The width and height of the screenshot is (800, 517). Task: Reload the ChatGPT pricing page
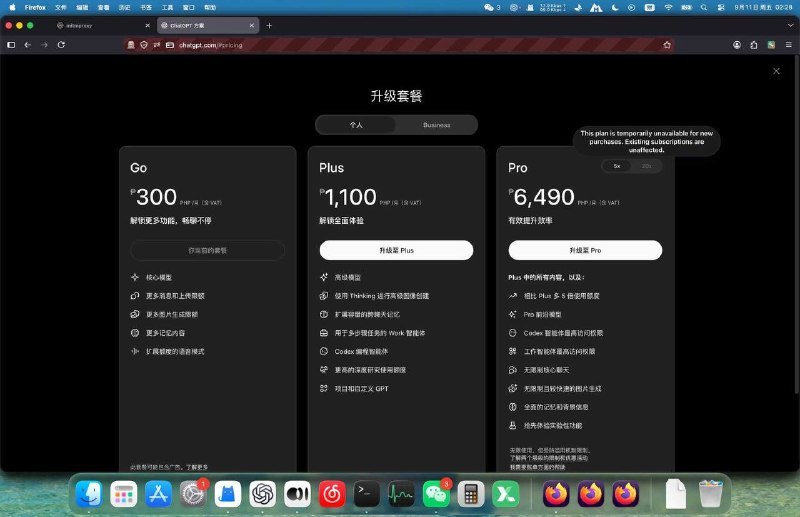[x=61, y=45]
